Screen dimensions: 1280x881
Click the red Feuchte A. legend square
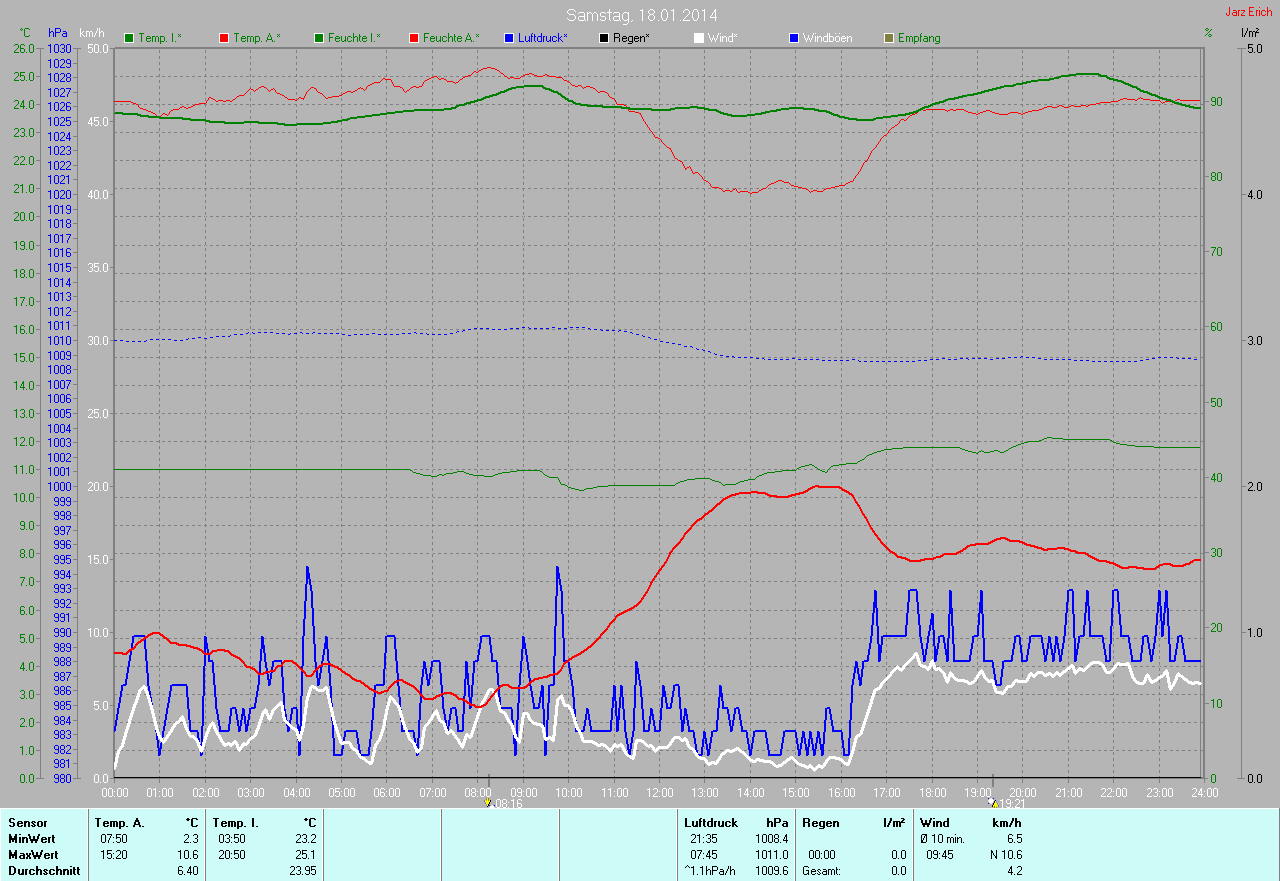[x=414, y=38]
